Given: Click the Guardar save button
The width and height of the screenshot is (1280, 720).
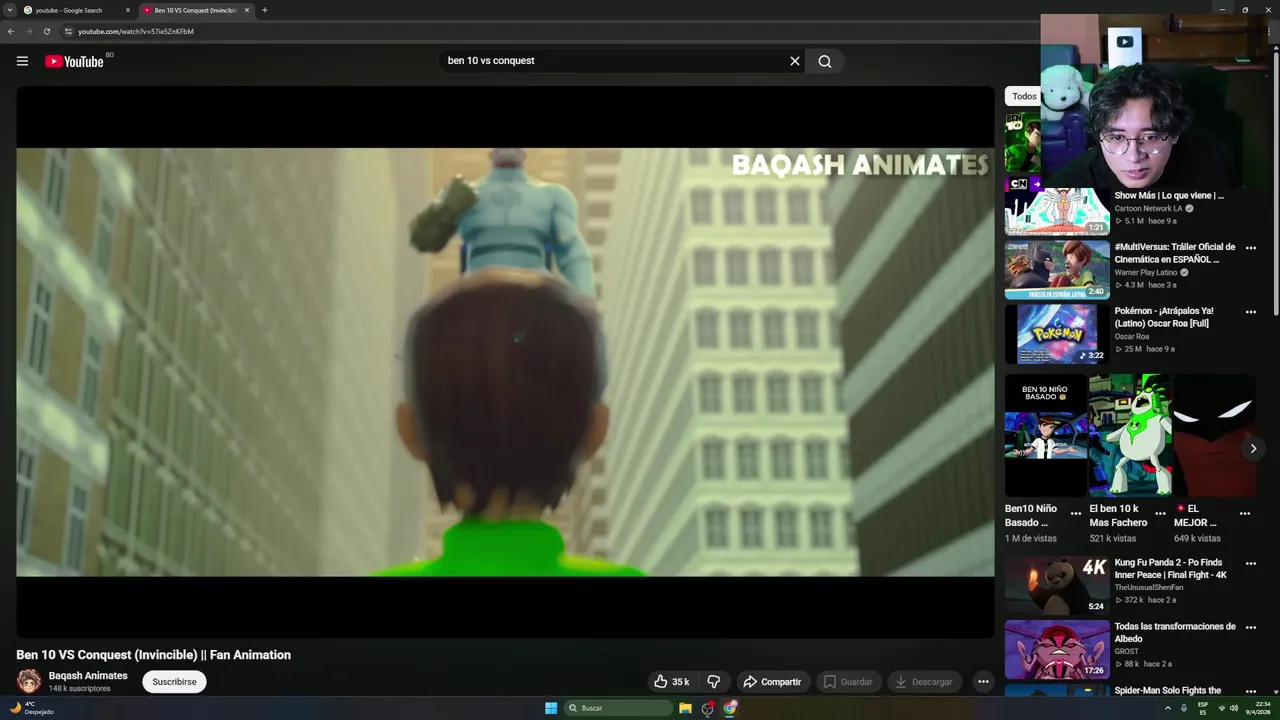Looking at the screenshot, I should [847, 682].
